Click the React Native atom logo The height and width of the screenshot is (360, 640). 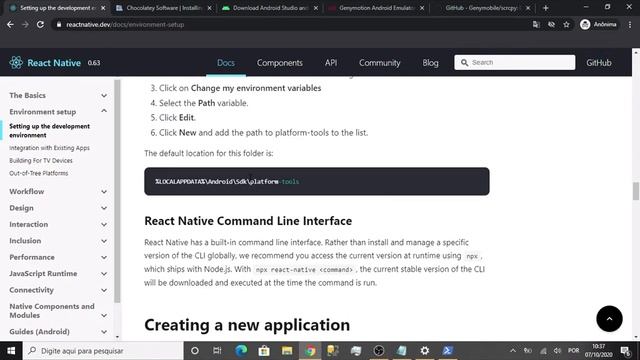pyautogui.click(x=16, y=62)
